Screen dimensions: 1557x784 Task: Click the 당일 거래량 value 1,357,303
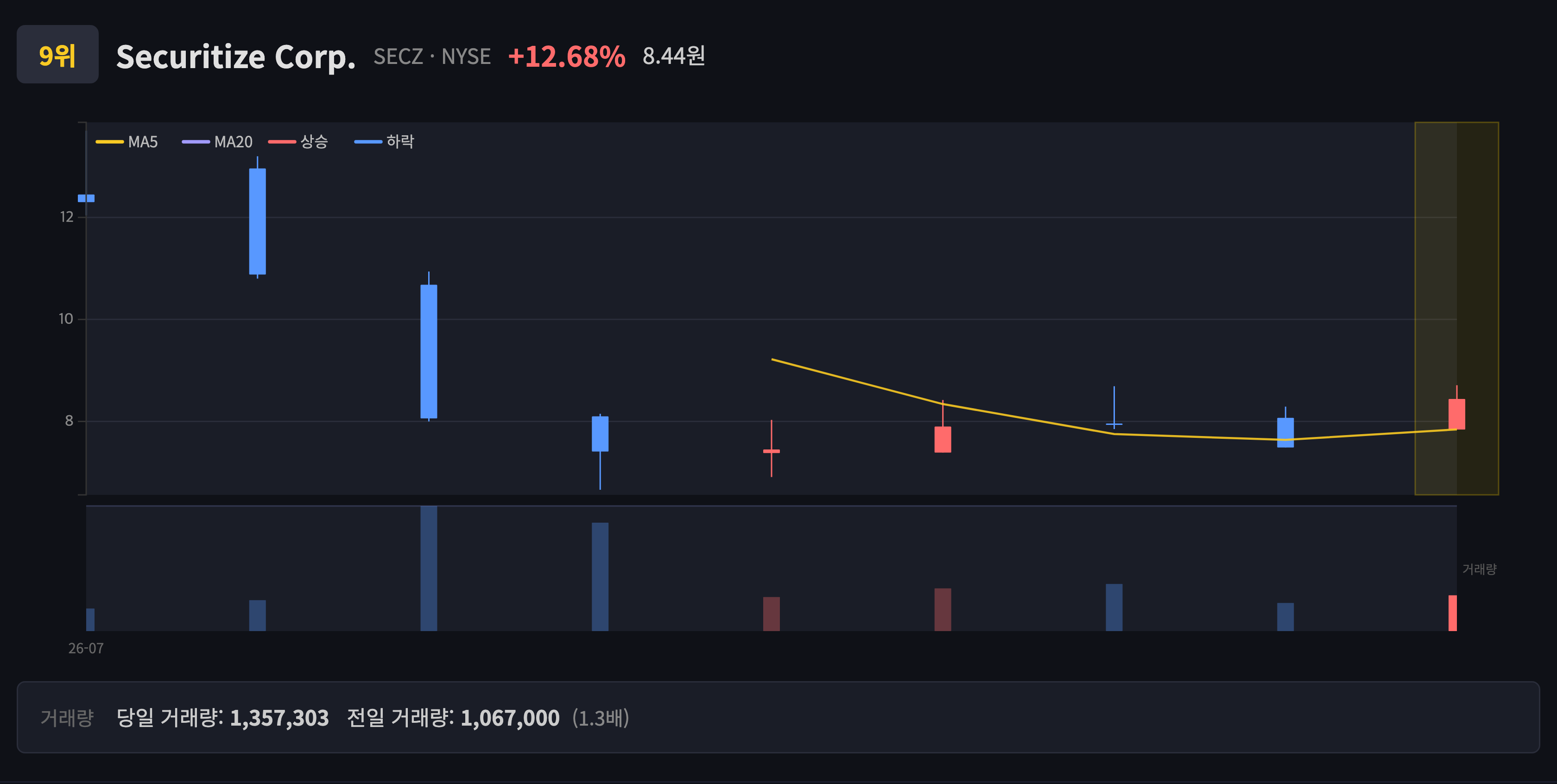tap(279, 717)
